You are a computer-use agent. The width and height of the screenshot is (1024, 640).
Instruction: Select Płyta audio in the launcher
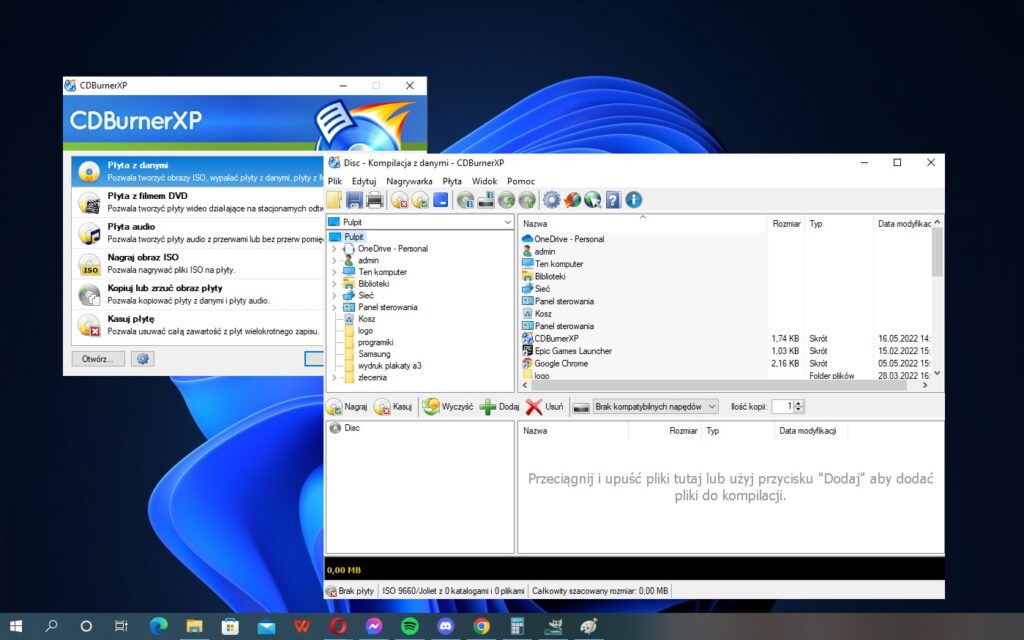(198, 233)
